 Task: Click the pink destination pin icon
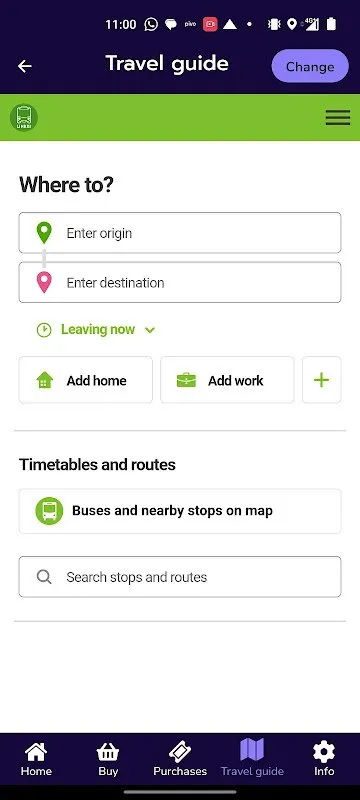44,282
